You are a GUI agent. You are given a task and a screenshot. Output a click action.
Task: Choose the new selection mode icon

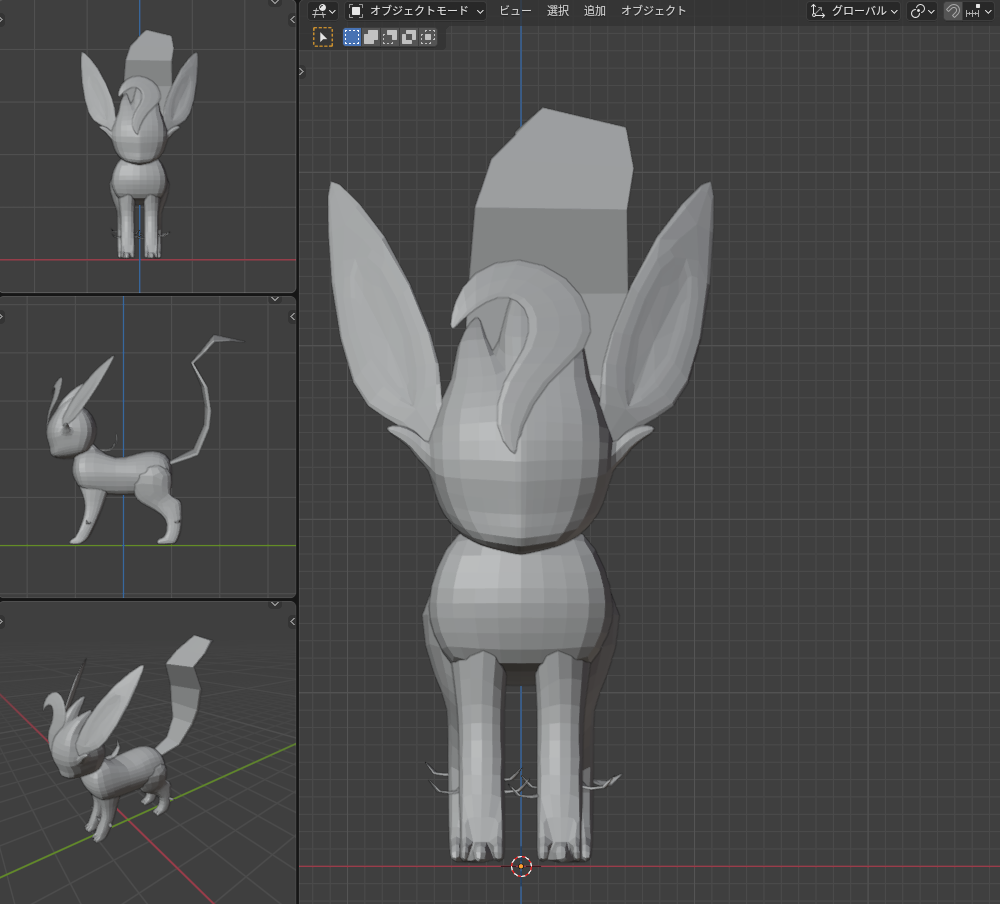[352, 37]
